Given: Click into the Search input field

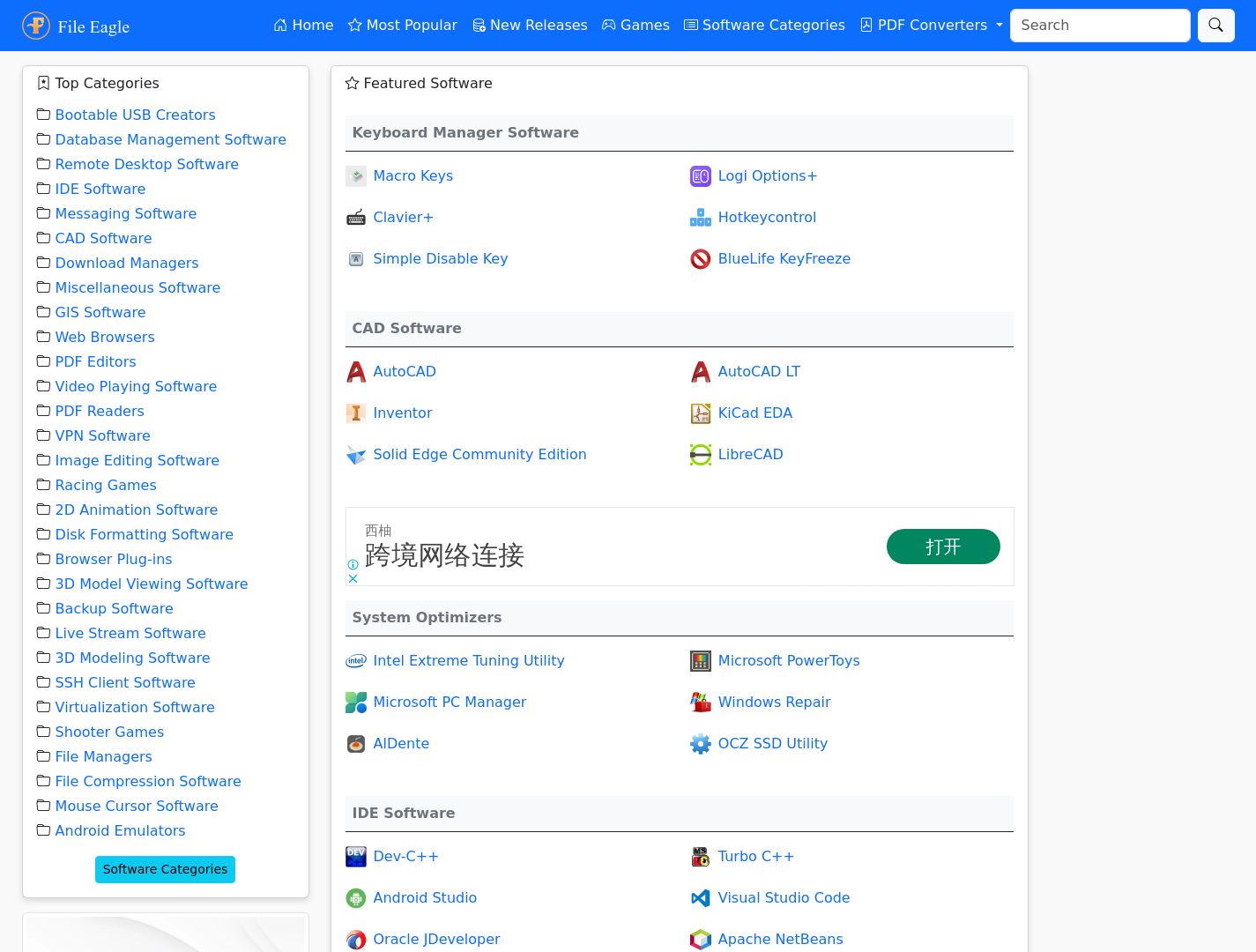Looking at the screenshot, I should pyautogui.click(x=1100, y=26).
